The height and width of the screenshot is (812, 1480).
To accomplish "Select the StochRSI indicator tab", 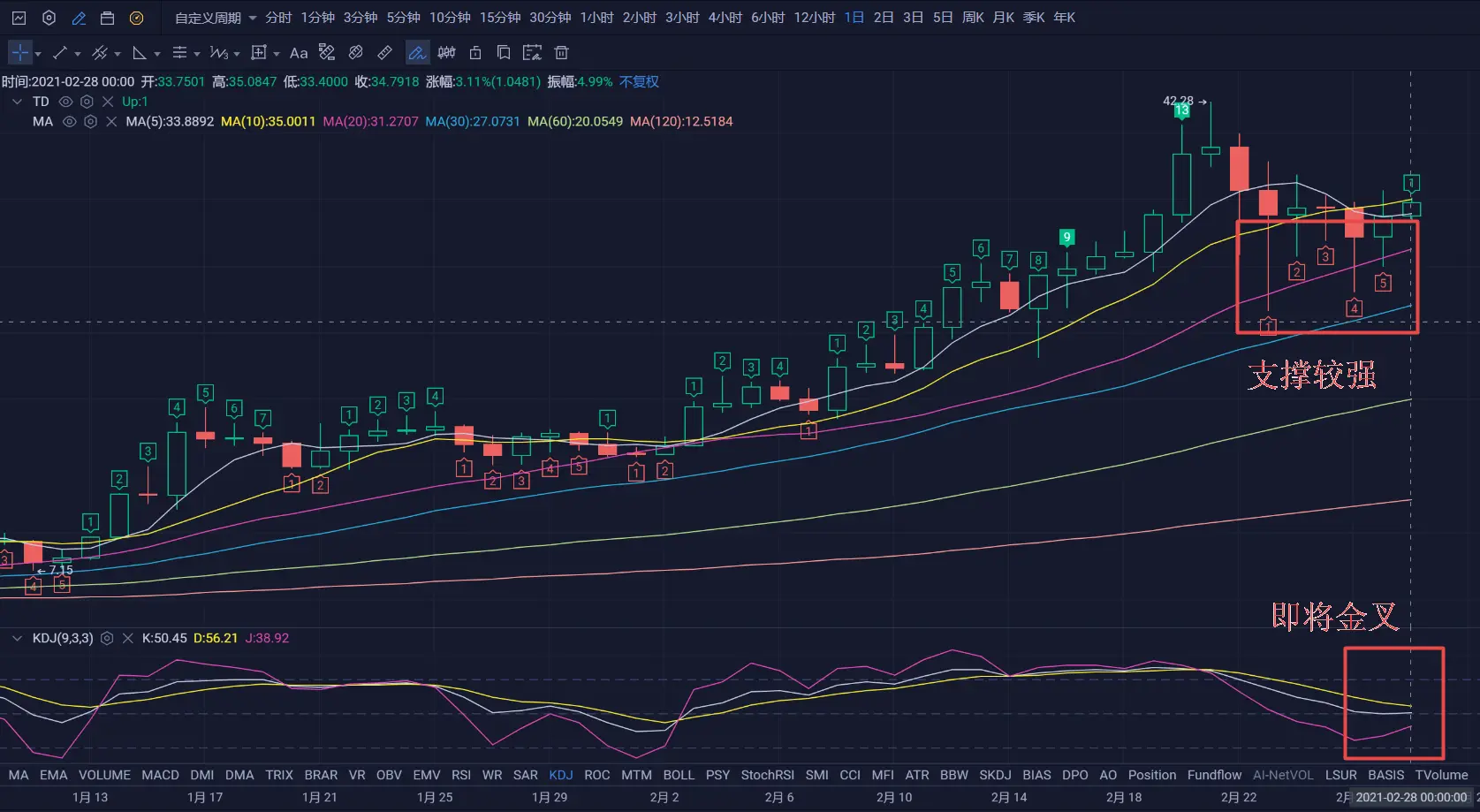I will [767, 775].
